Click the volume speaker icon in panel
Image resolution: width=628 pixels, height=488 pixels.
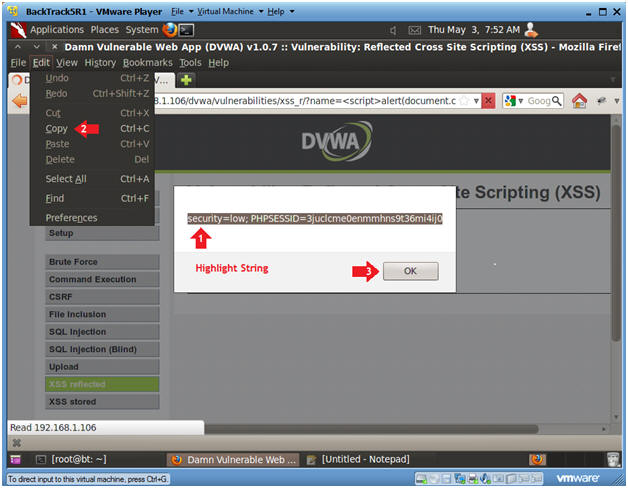tap(393, 30)
